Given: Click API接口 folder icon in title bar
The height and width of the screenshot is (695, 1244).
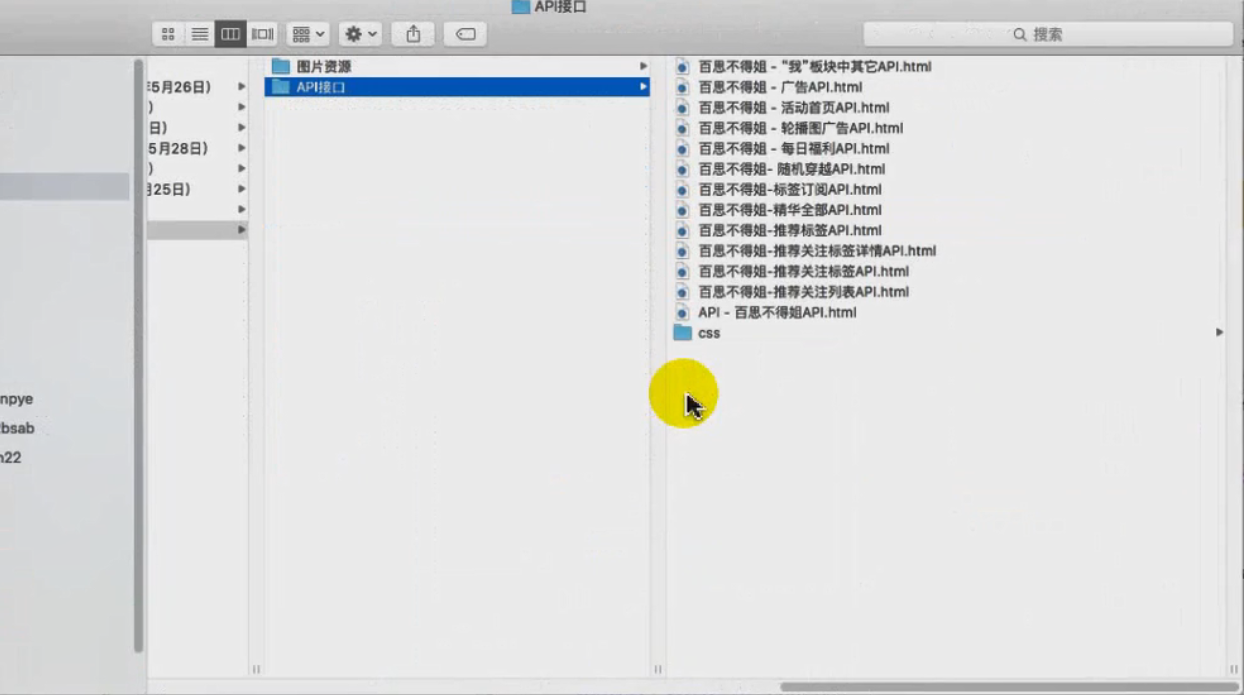Looking at the screenshot, I should pos(520,7).
